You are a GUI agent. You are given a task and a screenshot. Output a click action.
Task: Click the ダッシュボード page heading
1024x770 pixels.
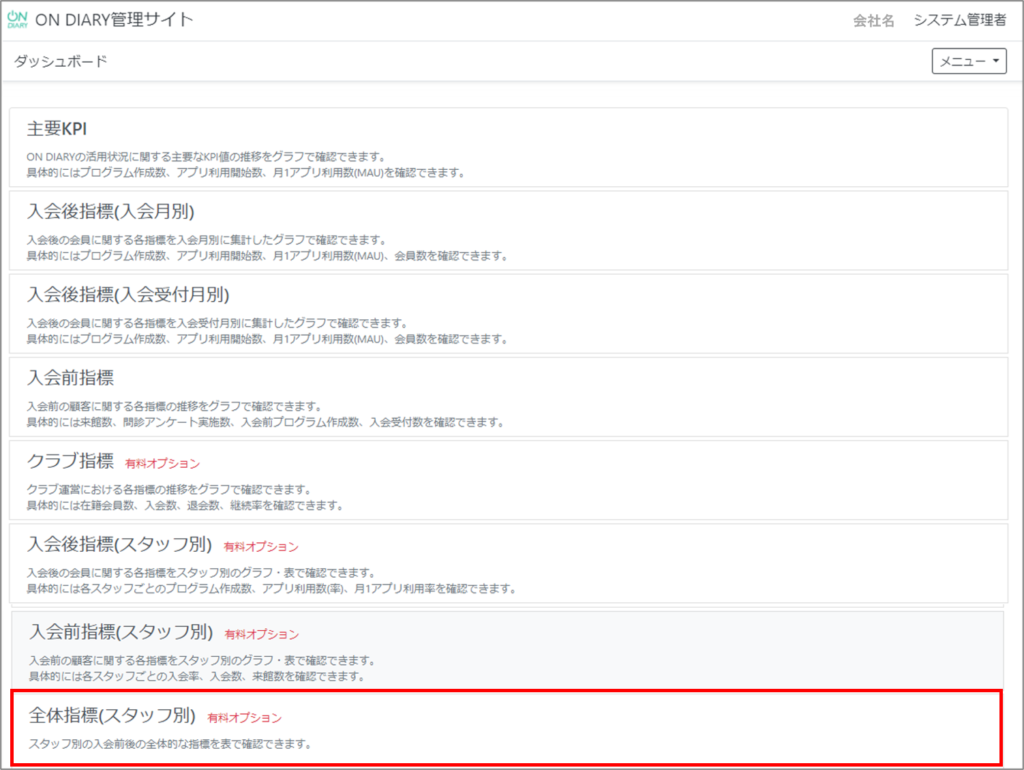tap(60, 62)
